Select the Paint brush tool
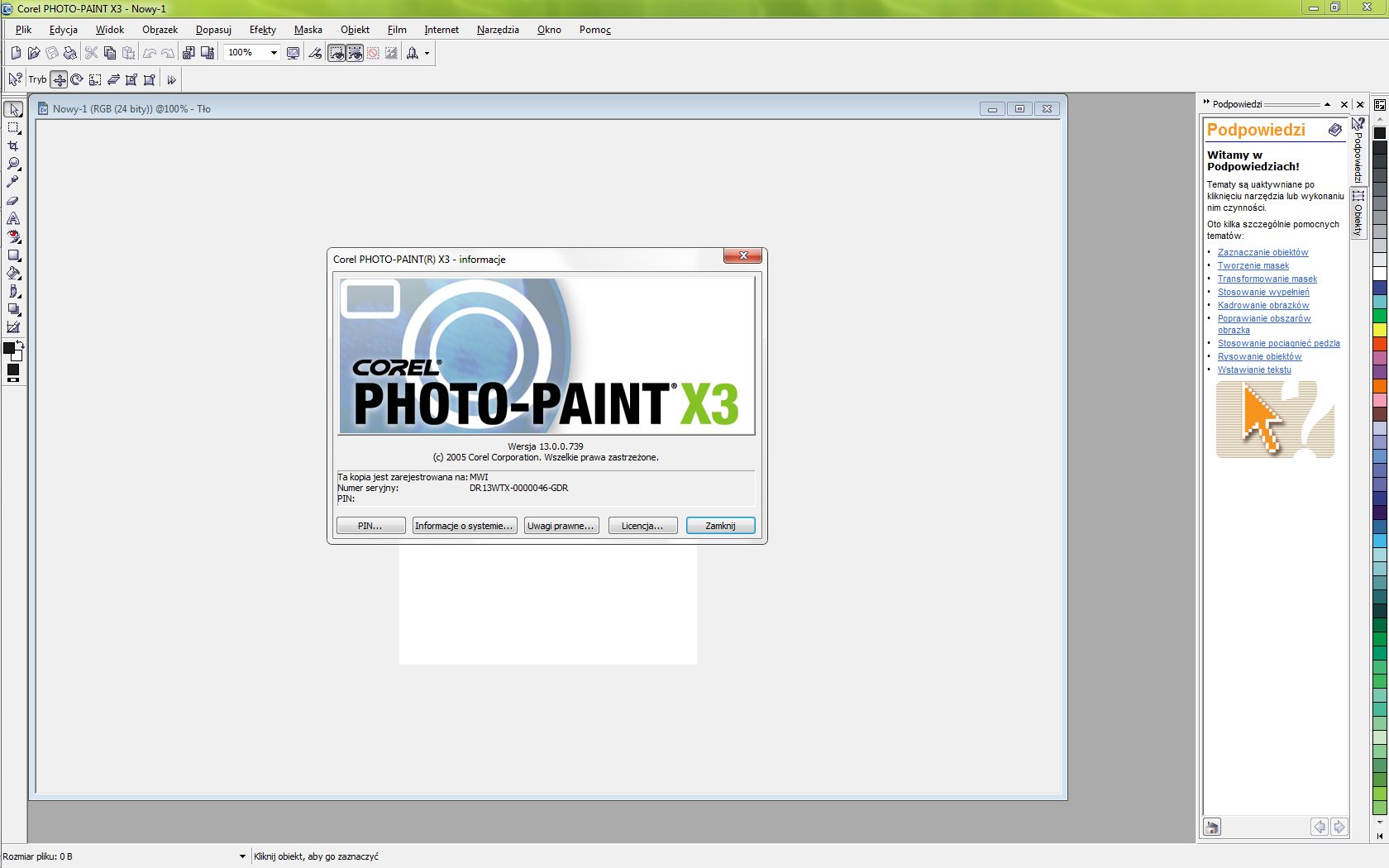The image size is (1389, 868). click(x=13, y=292)
